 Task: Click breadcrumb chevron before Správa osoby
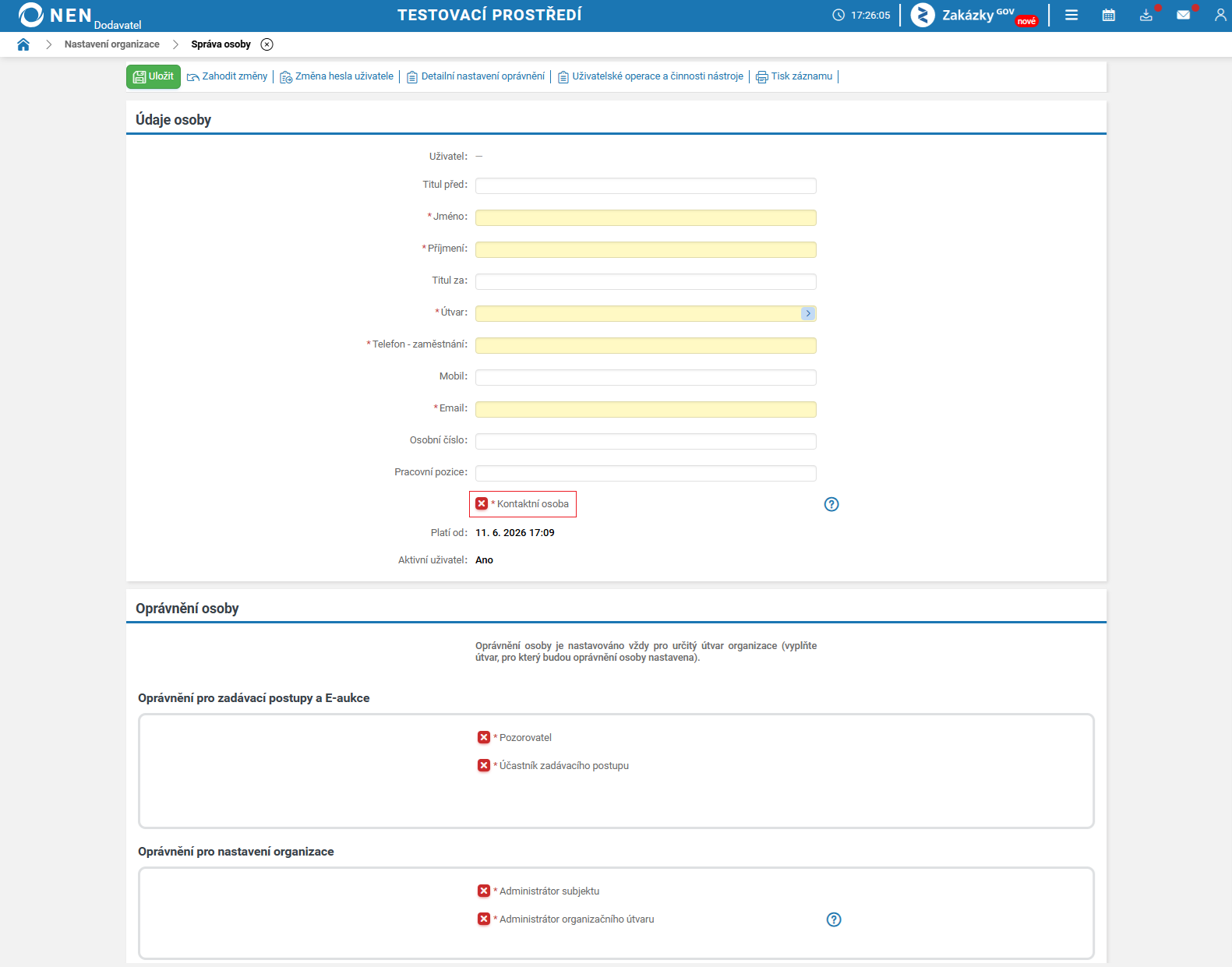175,44
